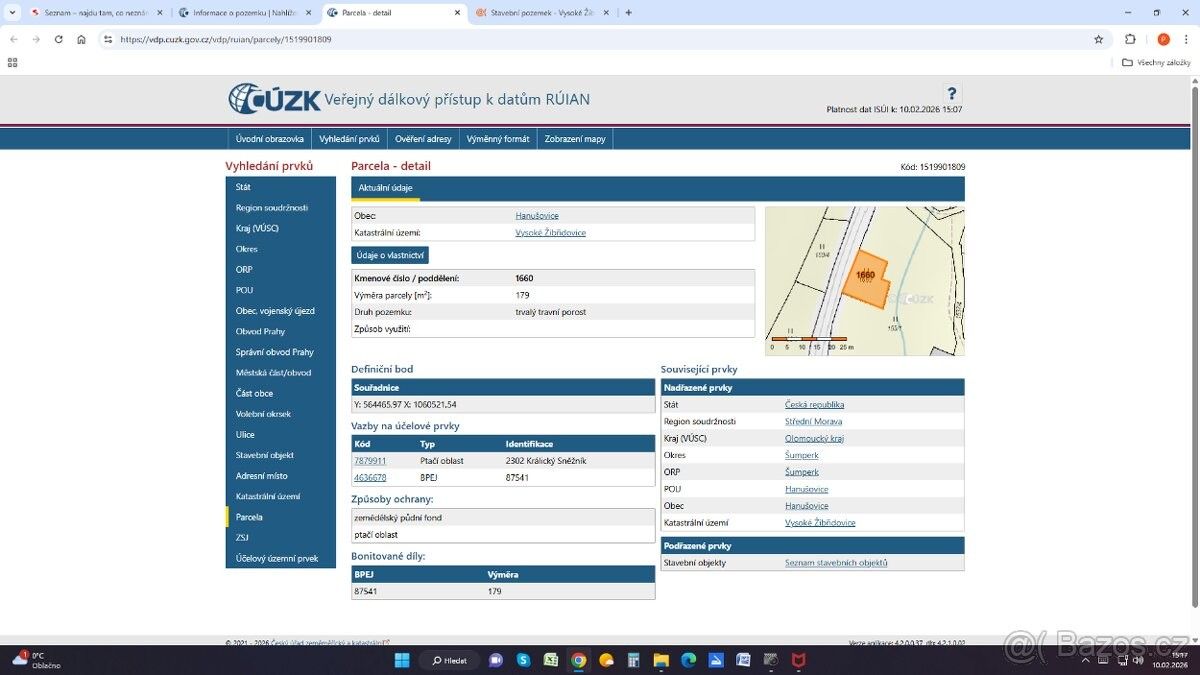The width and height of the screenshot is (1200, 675).
Task: Launch Excel from the taskbar
Action: (551, 660)
